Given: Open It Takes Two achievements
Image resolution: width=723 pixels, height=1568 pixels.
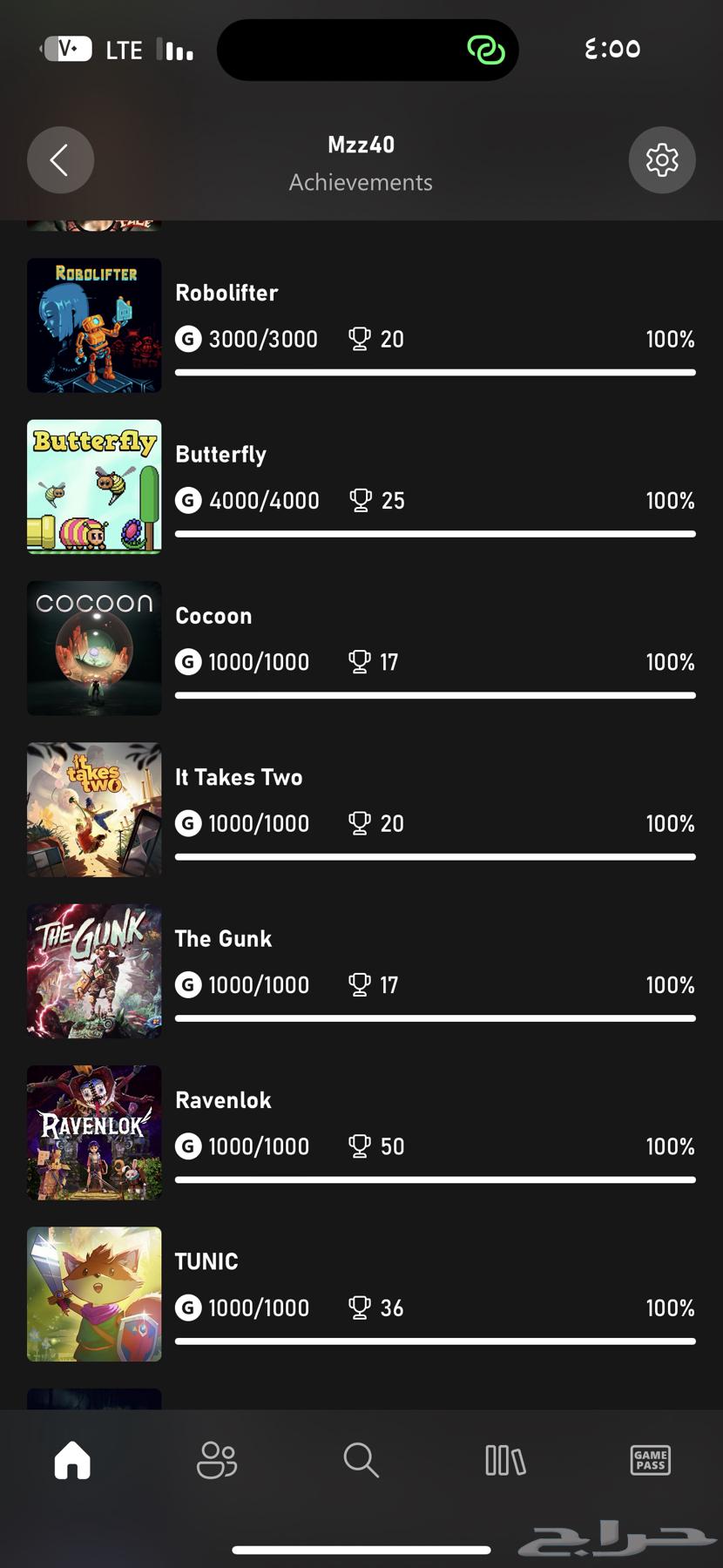Looking at the screenshot, I should [361, 810].
